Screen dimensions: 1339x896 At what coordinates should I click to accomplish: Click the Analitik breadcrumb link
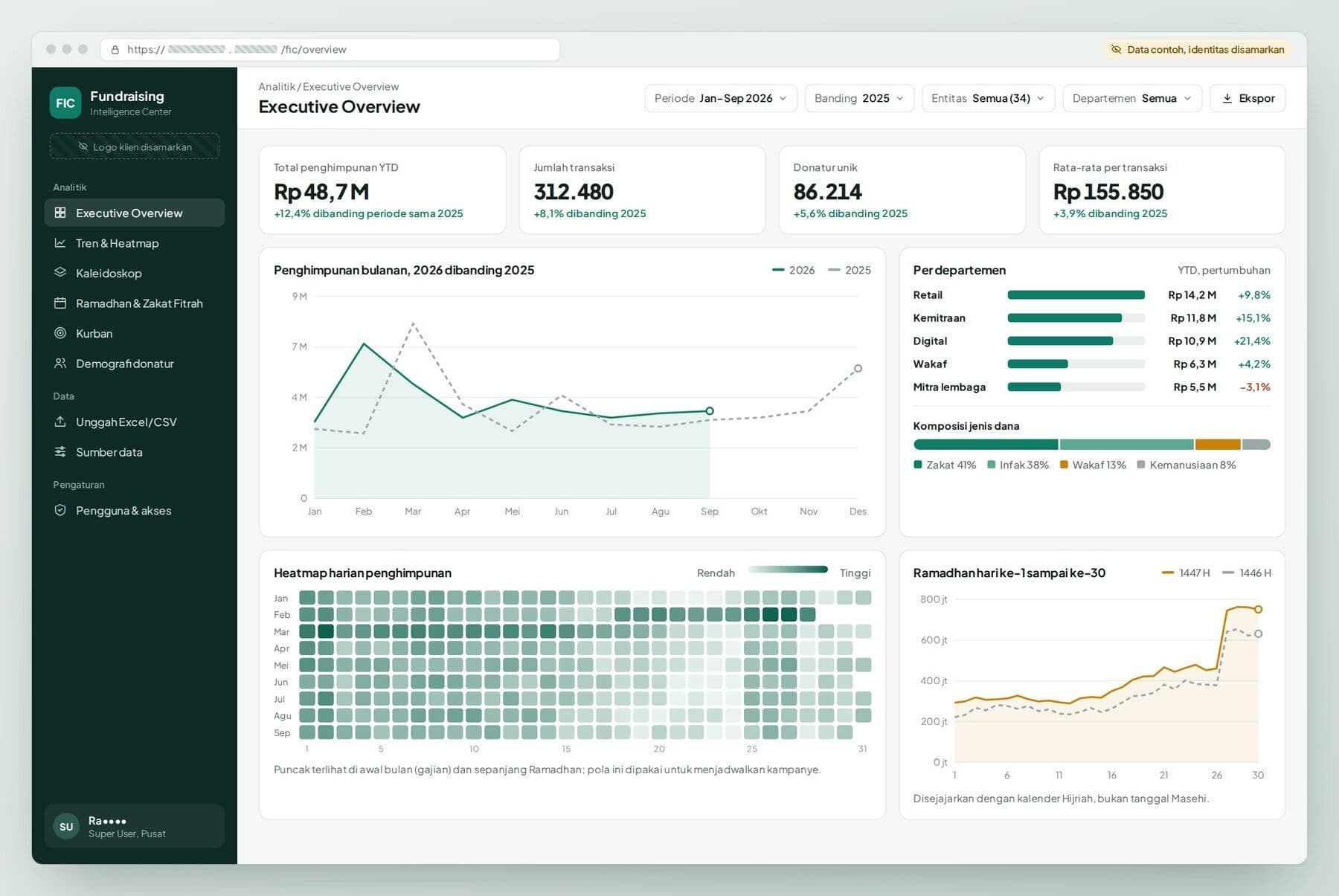click(277, 87)
